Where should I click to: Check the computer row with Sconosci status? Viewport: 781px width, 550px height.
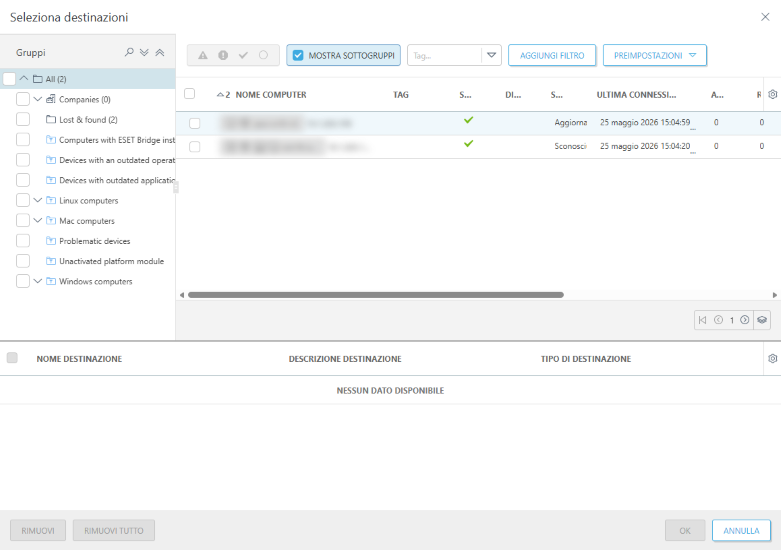click(x=195, y=146)
